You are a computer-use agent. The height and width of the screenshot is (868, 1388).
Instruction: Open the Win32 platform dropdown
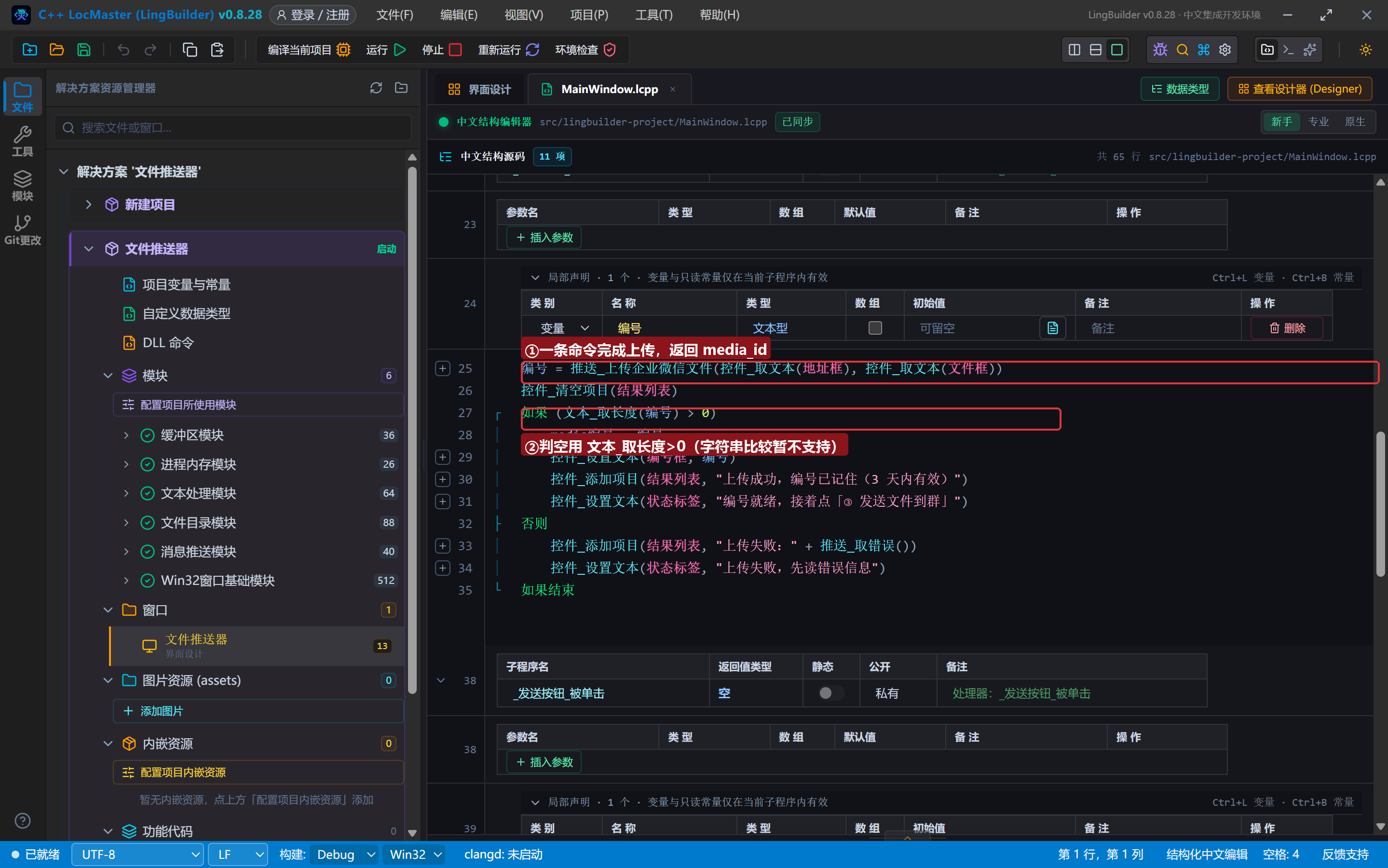pyautogui.click(x=415, y=854)
